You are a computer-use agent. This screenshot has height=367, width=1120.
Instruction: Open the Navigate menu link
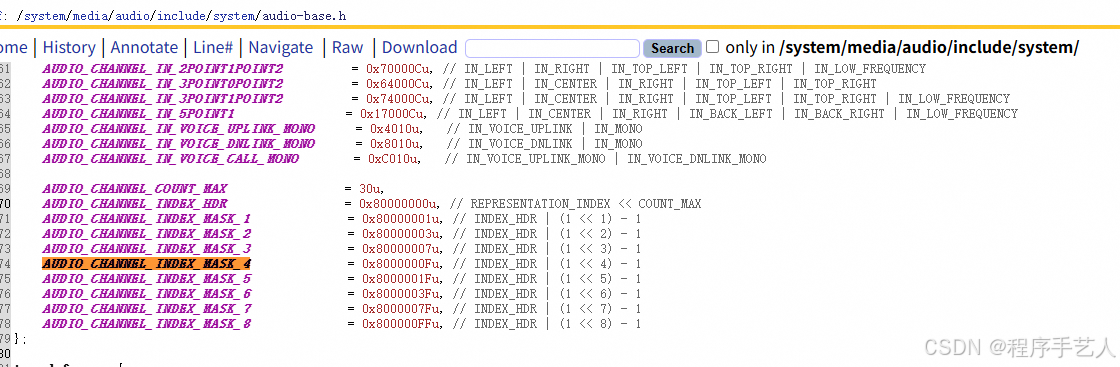click(281, 48)
